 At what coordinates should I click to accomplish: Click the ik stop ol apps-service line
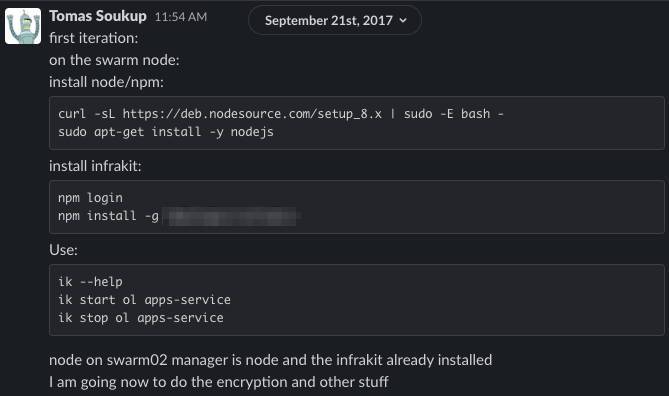coord(141,318)
